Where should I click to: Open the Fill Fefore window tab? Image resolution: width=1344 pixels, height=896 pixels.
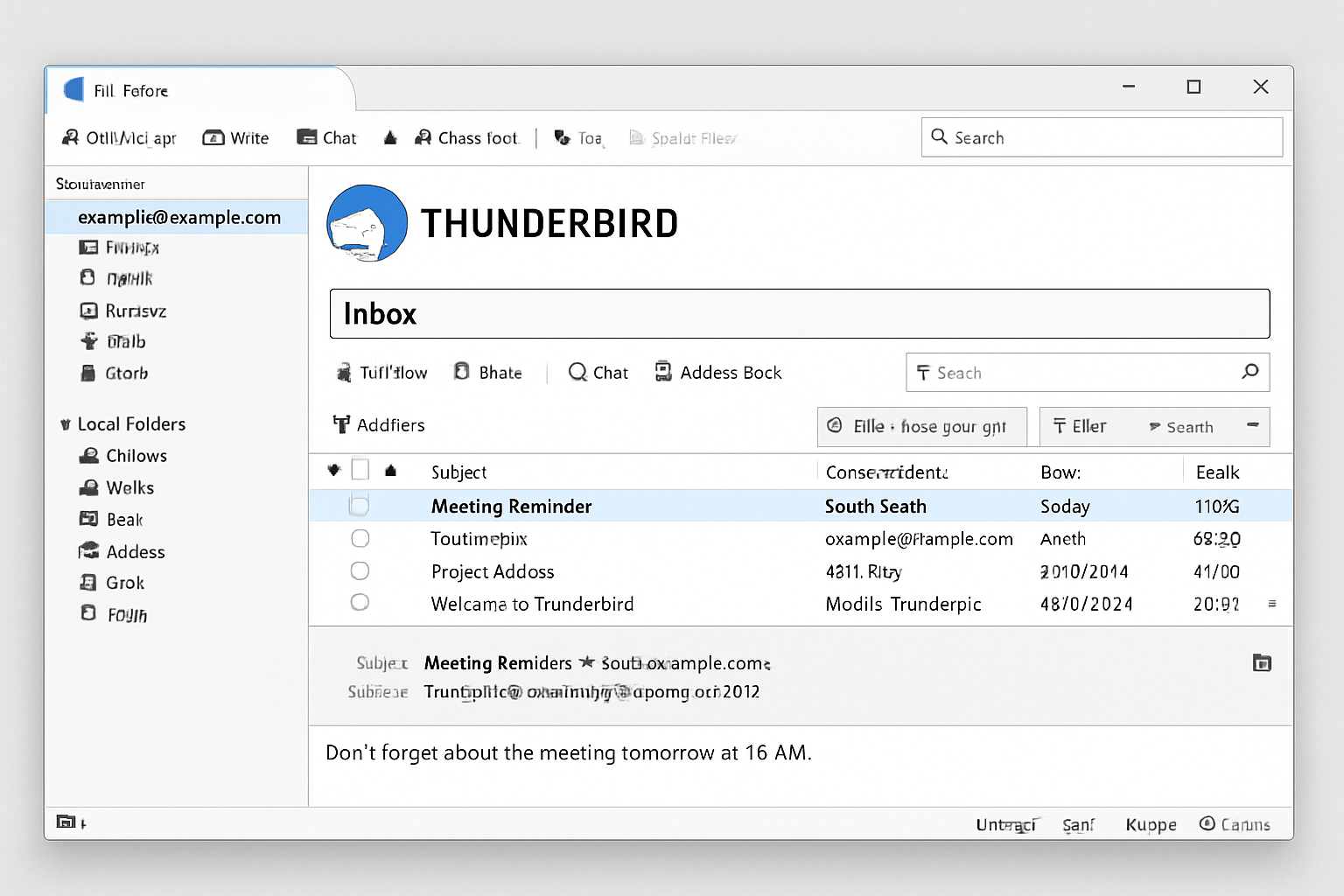click(x=131, y=90)
